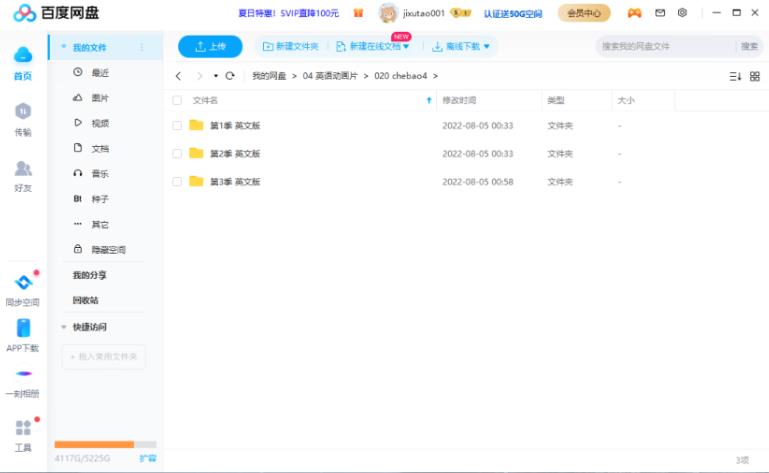The width and height of the screenshot is (769, 473).
Task: Open the settings gear icon
Action: coord(682,13)
